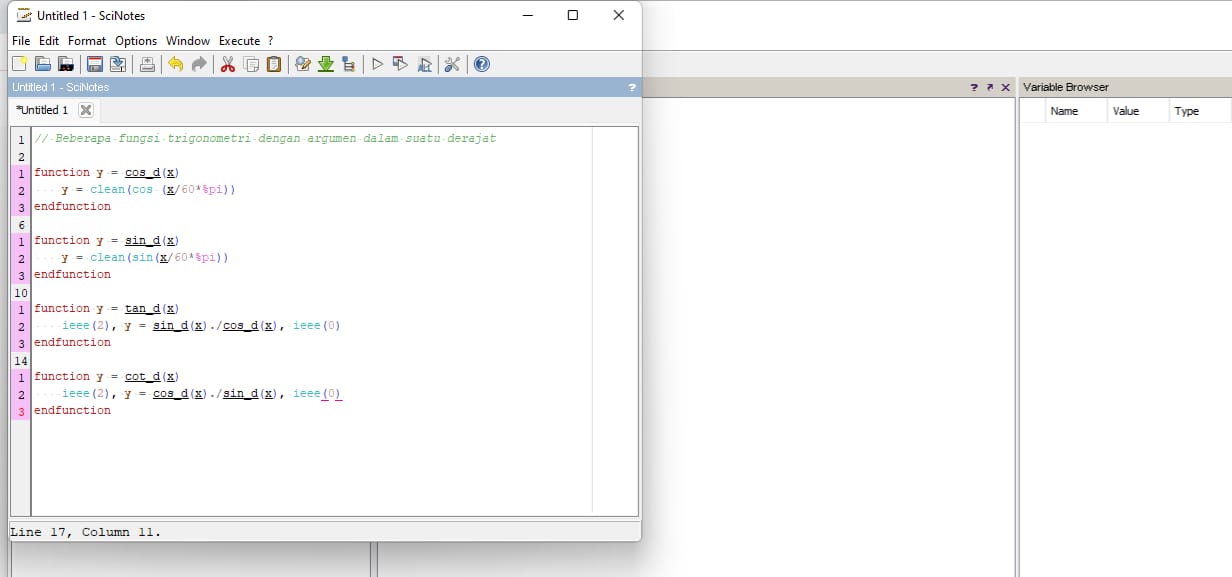Redo the last undone edit
This screenshot has height=577, width=1232.
pos(199,64)
